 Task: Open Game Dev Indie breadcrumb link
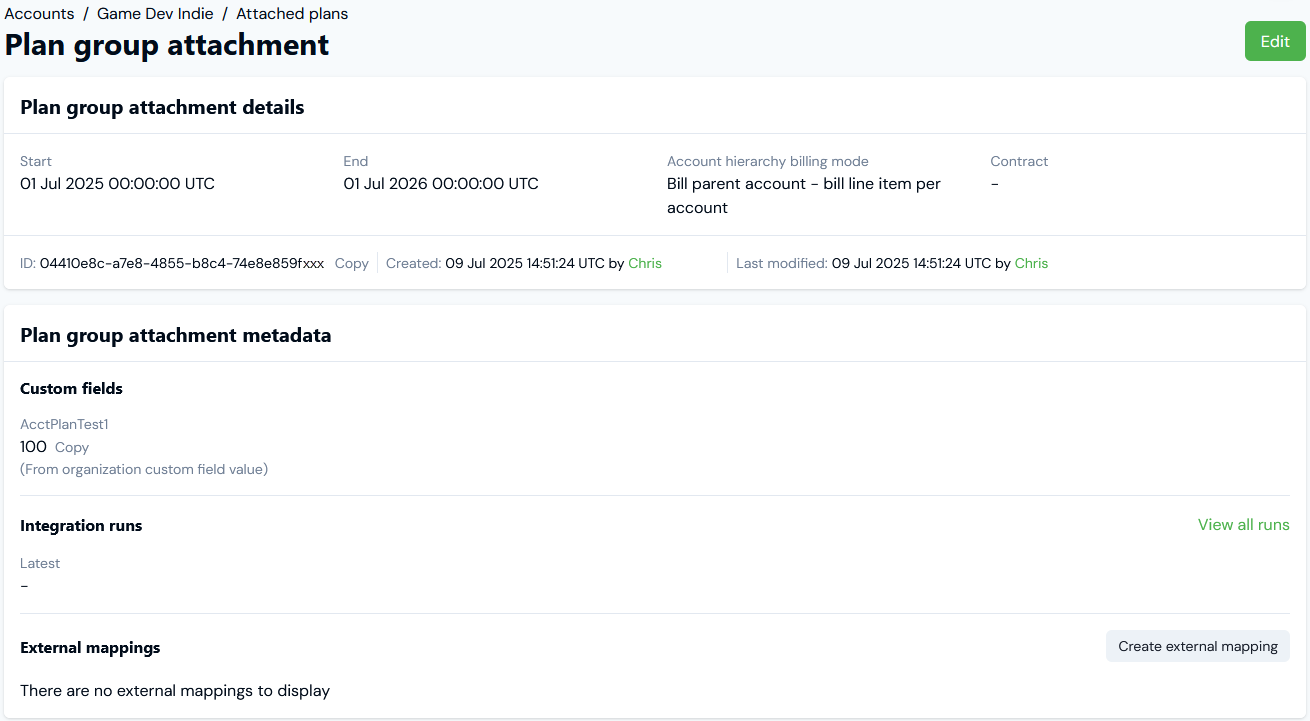pos(155,14)
